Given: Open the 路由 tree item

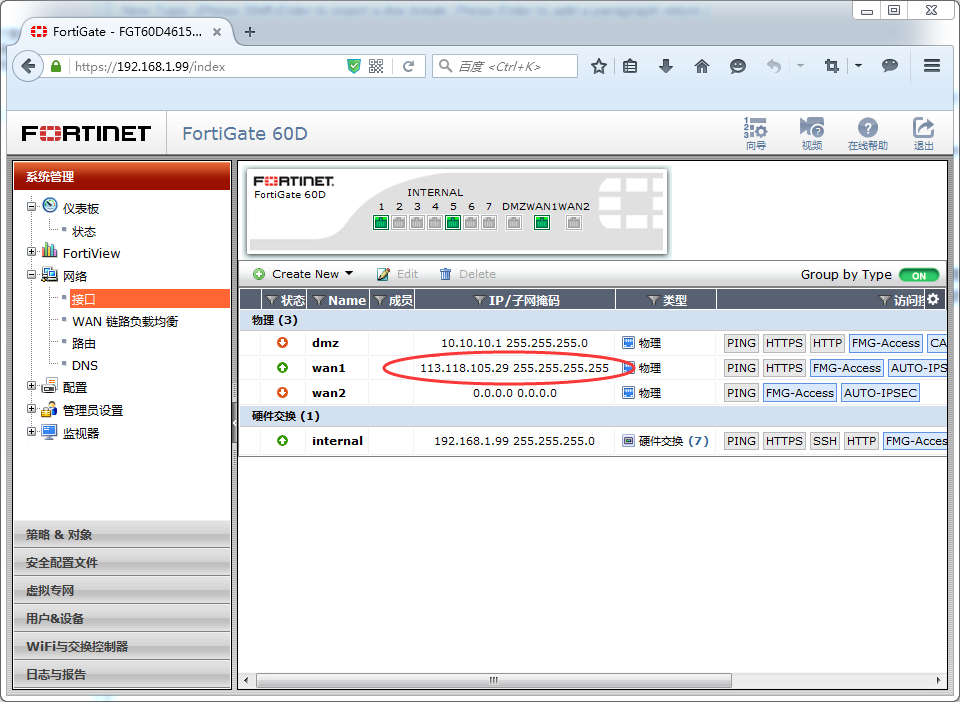Looking at the screenshot, I should [x=84, y=343].
